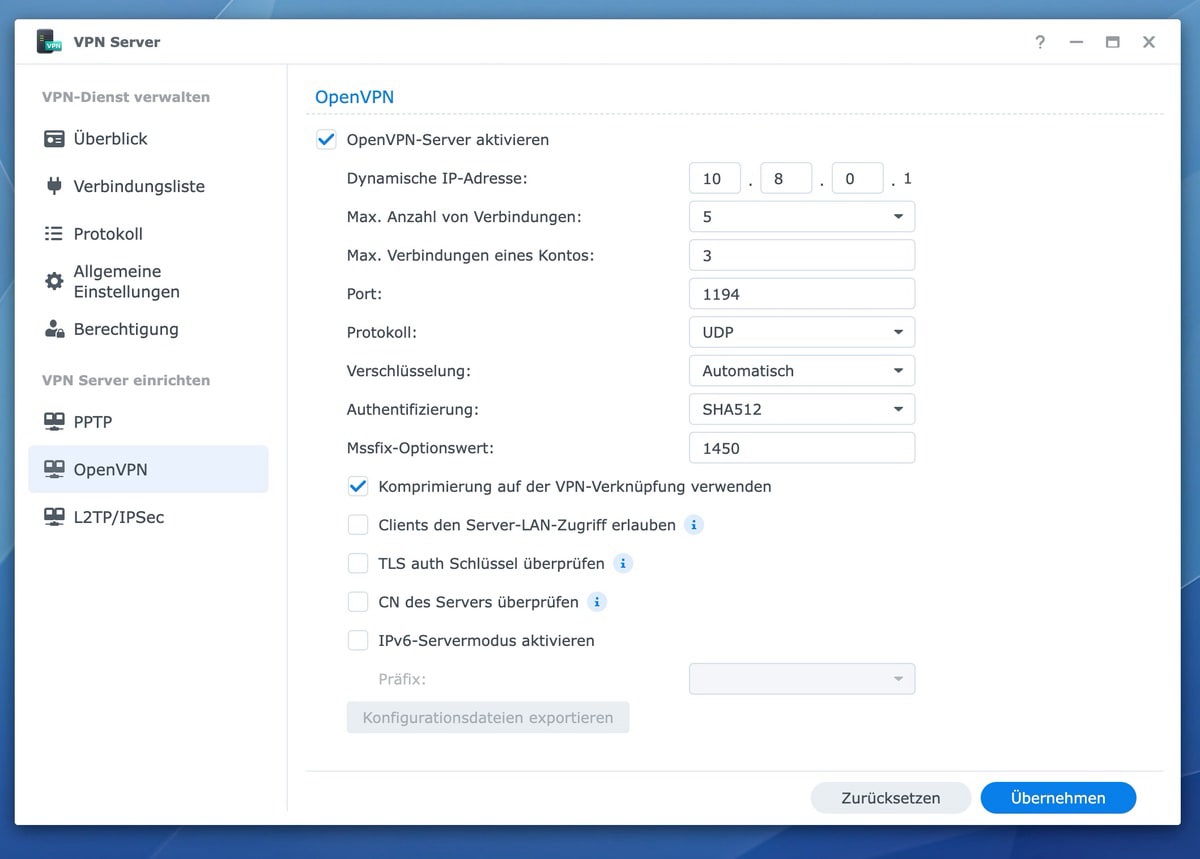Uncheck Komprimierung auf der VPN-Verknüpfung
The height and width of the screenshot is (859, 1200).
tap(358, 487)
